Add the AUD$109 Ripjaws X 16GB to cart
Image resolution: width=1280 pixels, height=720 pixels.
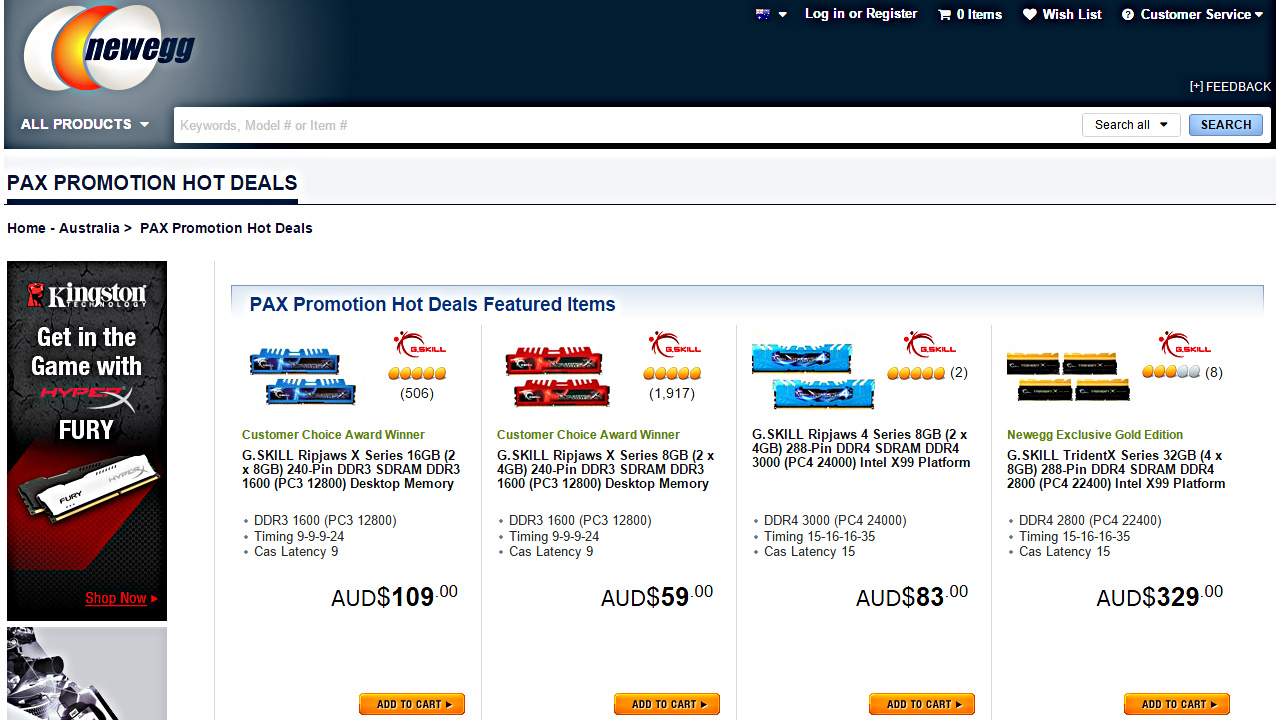click(412, 704)
